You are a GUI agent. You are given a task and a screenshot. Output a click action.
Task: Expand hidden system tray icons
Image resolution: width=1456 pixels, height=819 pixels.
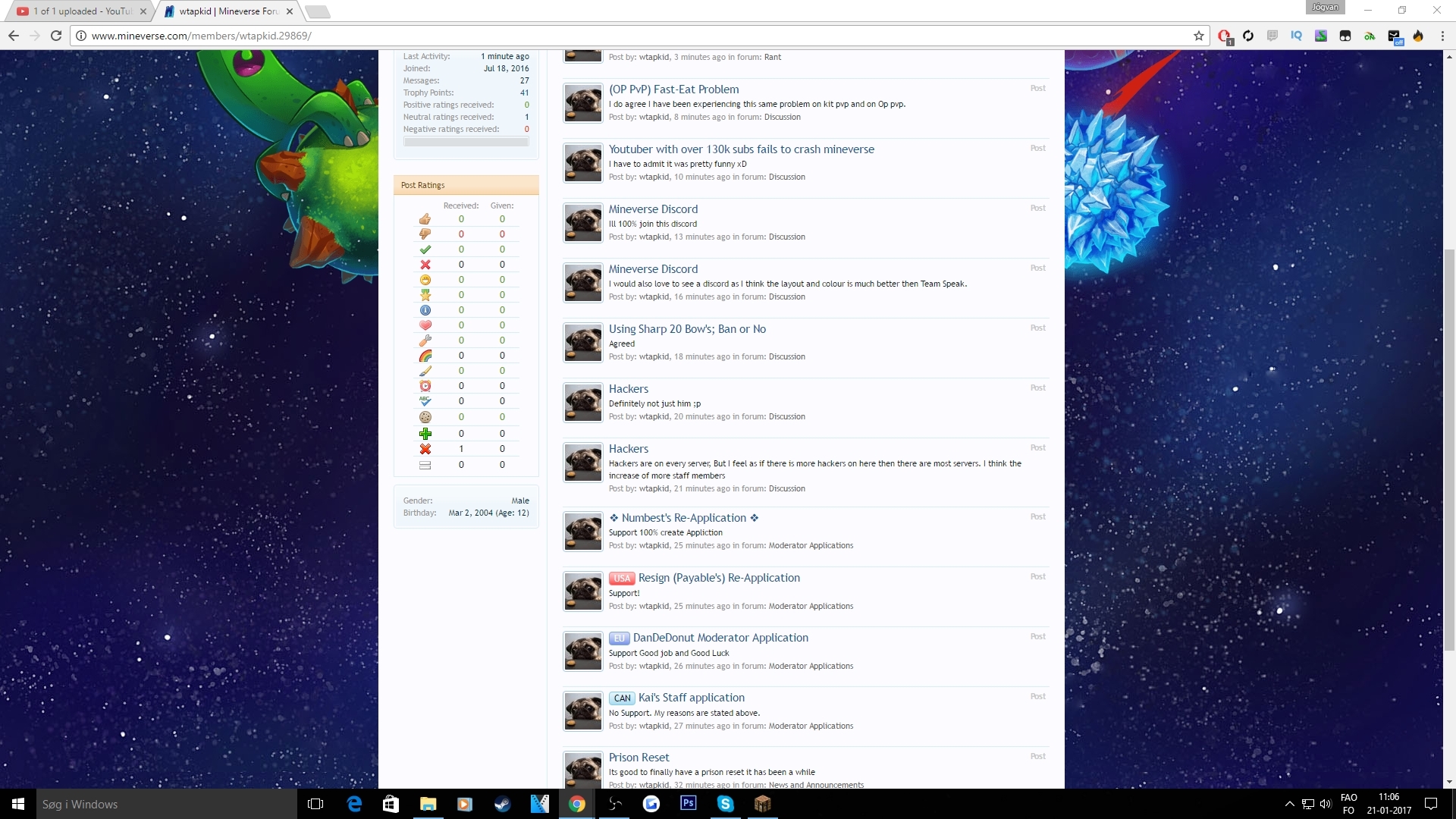[1289, 804]
